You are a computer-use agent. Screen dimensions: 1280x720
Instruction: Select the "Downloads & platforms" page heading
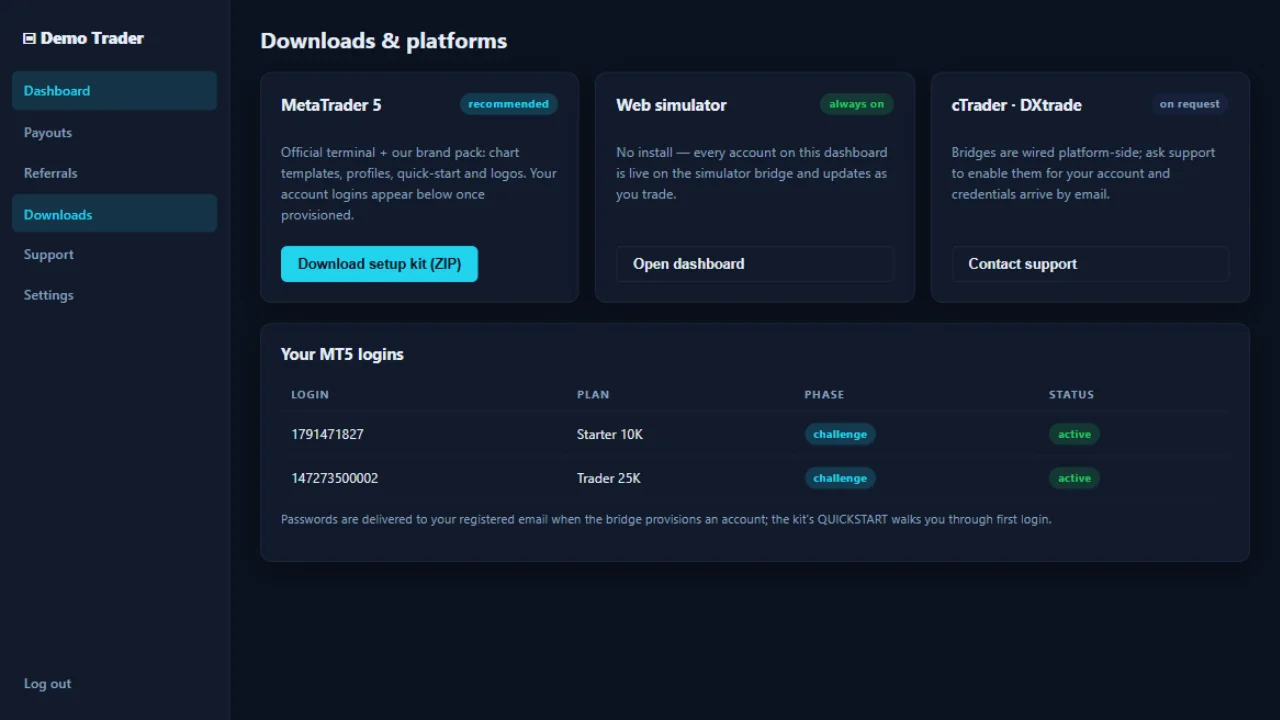pos(384,41)
